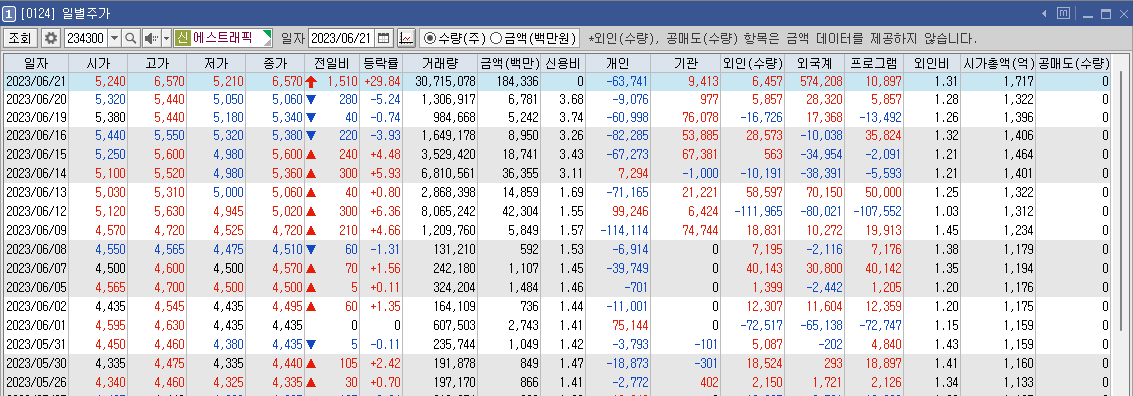Click the 금액(백만) column header
The height and width of the screenshot is (396, 1133).
click(509, 64)
